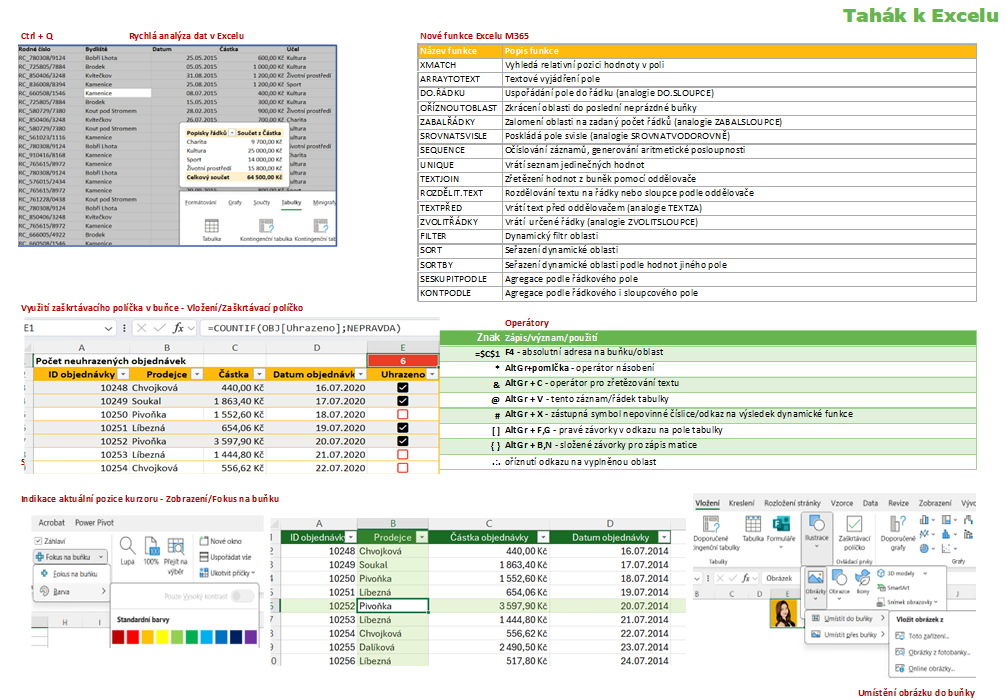This screenshot has height=700, width=1006.
Task: Open Prodejce filter dropdown in green table
Action: [x=422, y=537]
